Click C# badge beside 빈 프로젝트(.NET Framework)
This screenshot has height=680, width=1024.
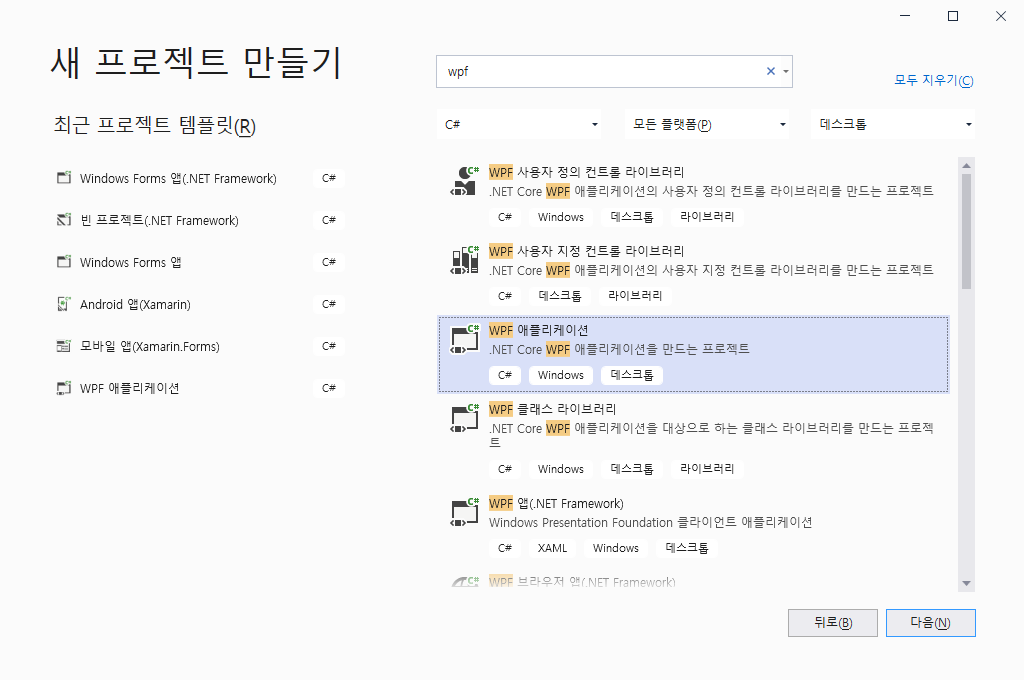[328, 220]
